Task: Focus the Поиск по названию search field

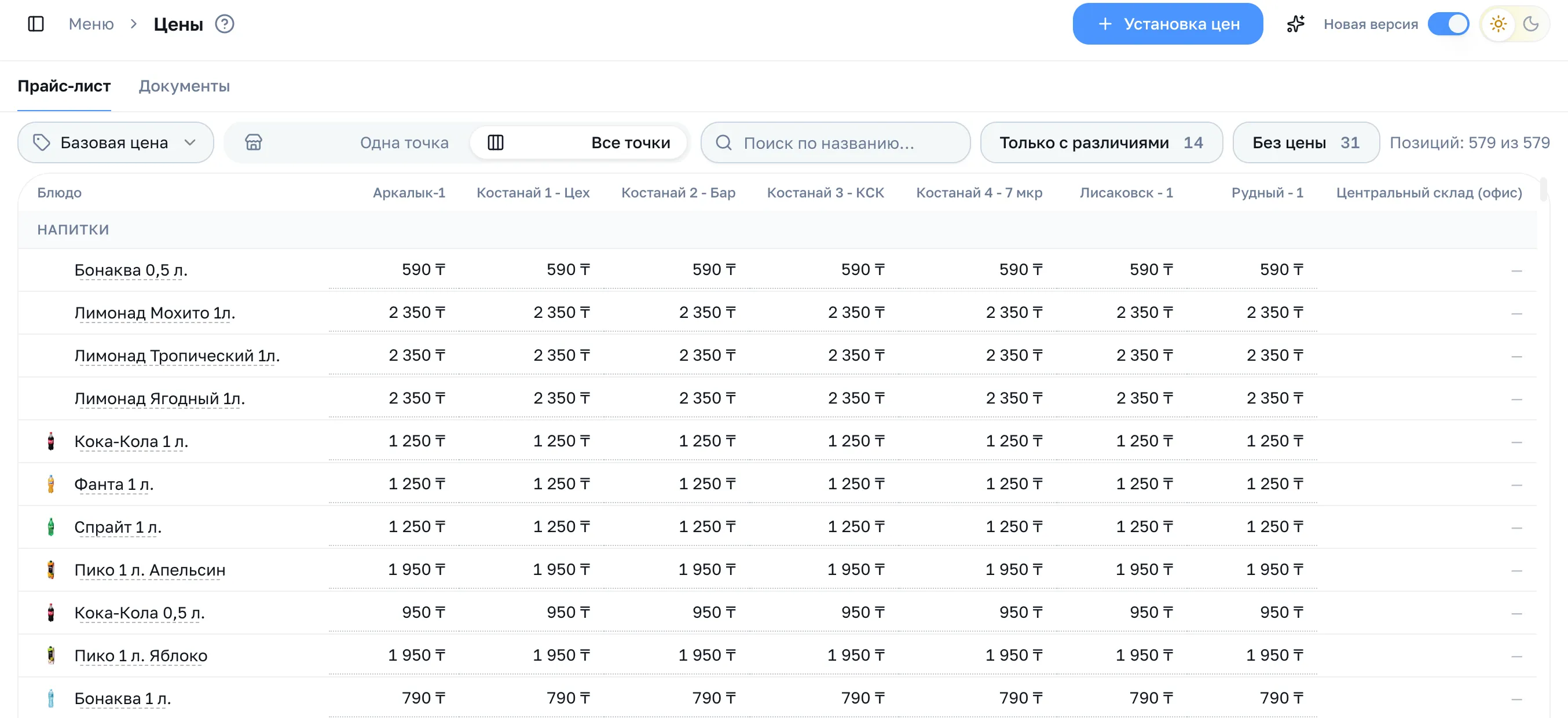Action: click(835, 142)
